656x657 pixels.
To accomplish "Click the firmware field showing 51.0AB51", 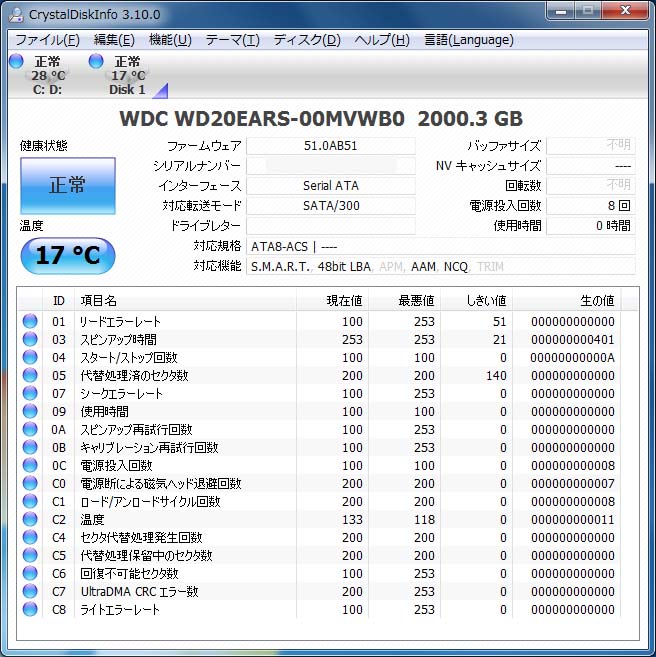I will click(x=330, y=146).
